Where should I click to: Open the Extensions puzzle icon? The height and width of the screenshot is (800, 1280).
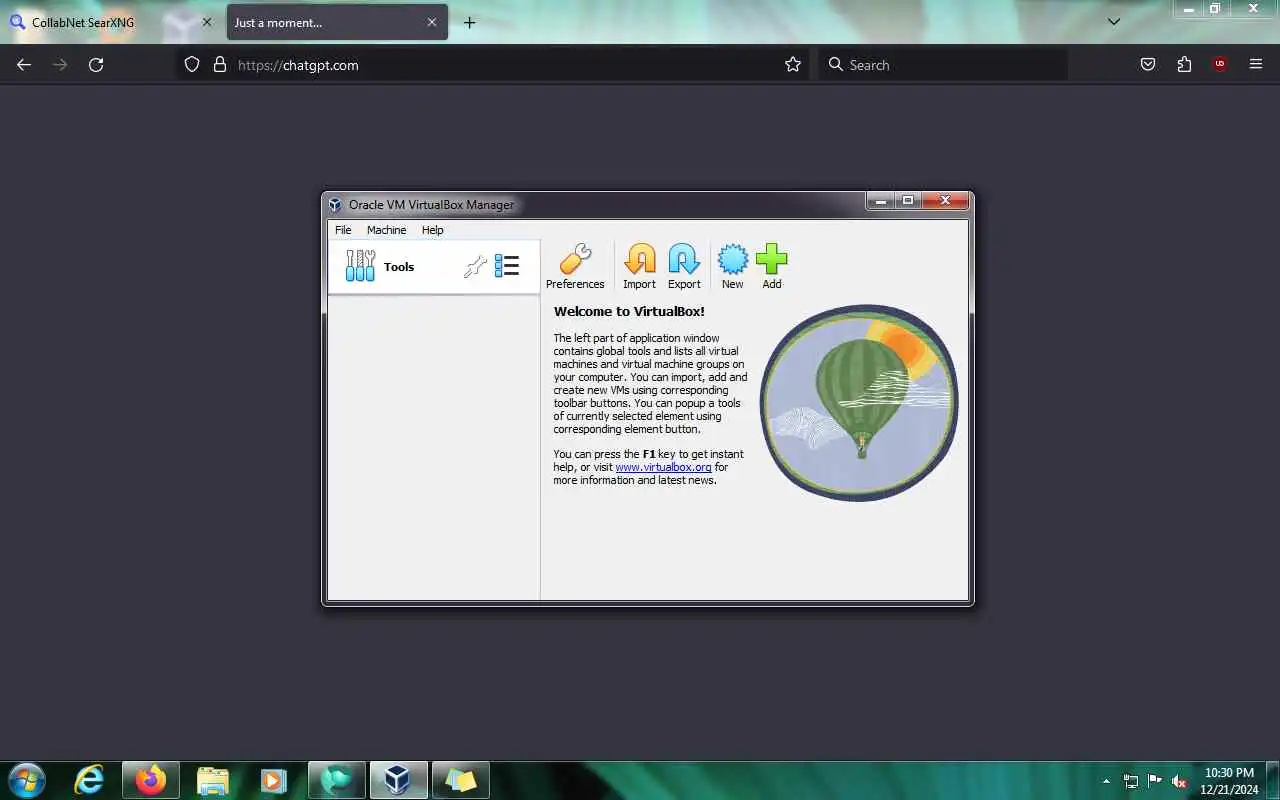1184,64
